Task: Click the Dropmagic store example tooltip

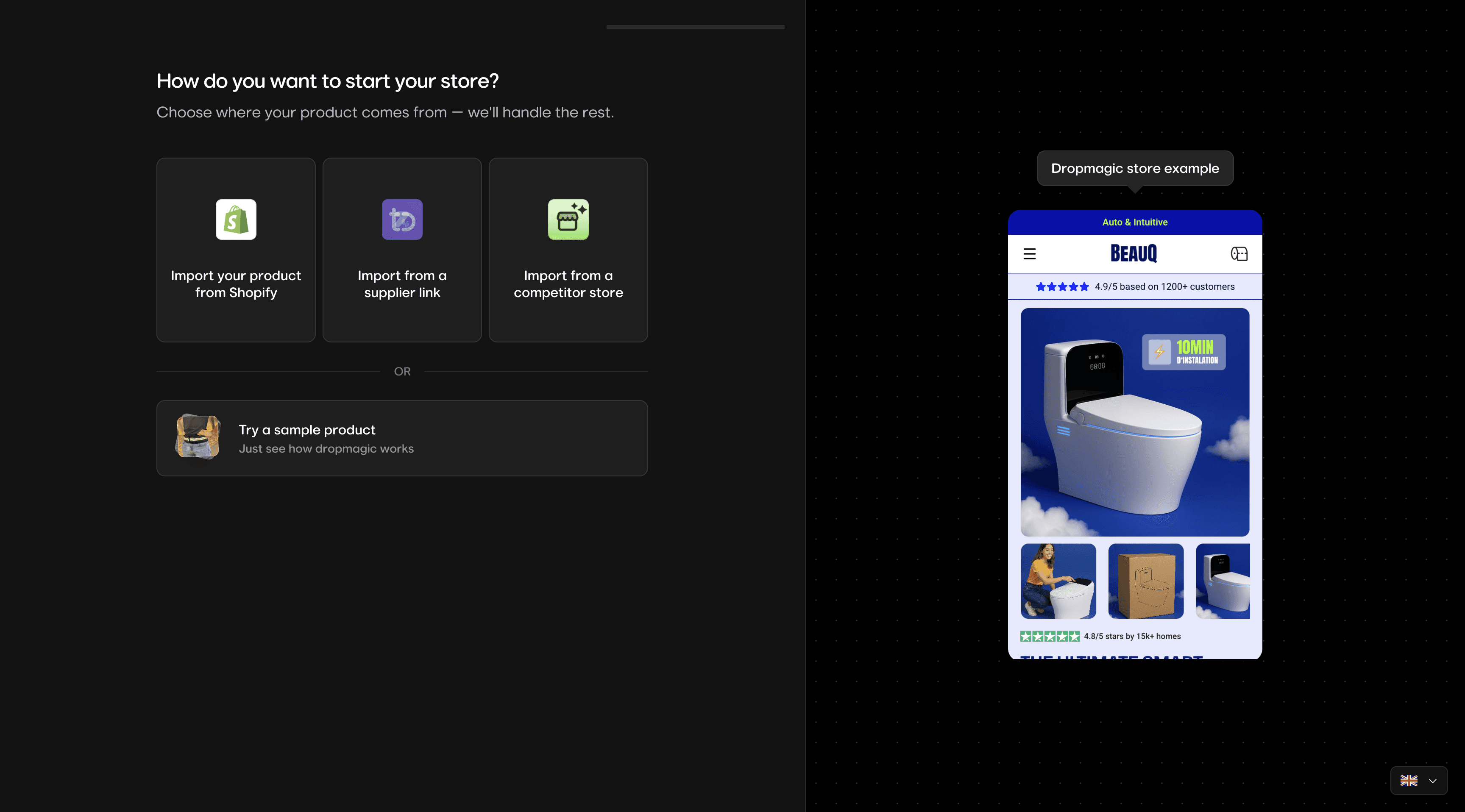Action: point(1135,168)
